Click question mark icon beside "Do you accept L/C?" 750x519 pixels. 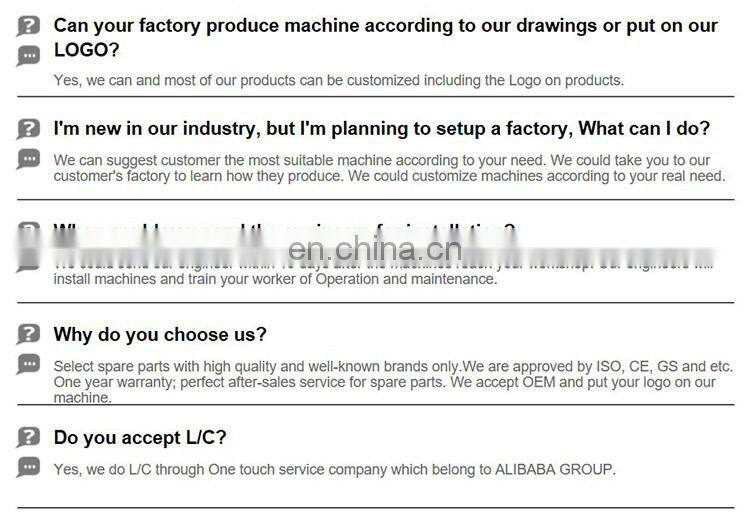[29, 437]
